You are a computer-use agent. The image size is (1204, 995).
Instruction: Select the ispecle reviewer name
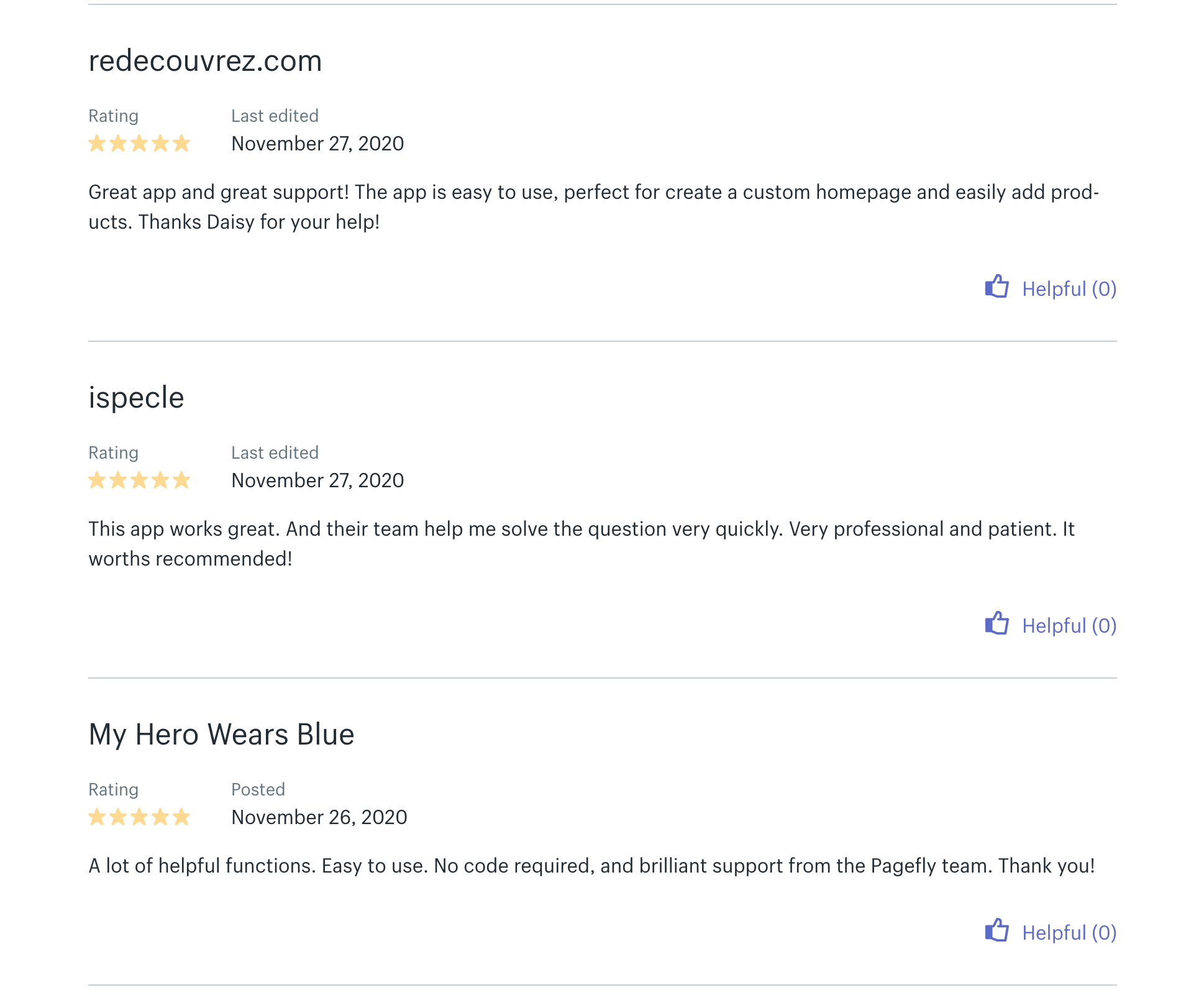[x=136, y=398]
